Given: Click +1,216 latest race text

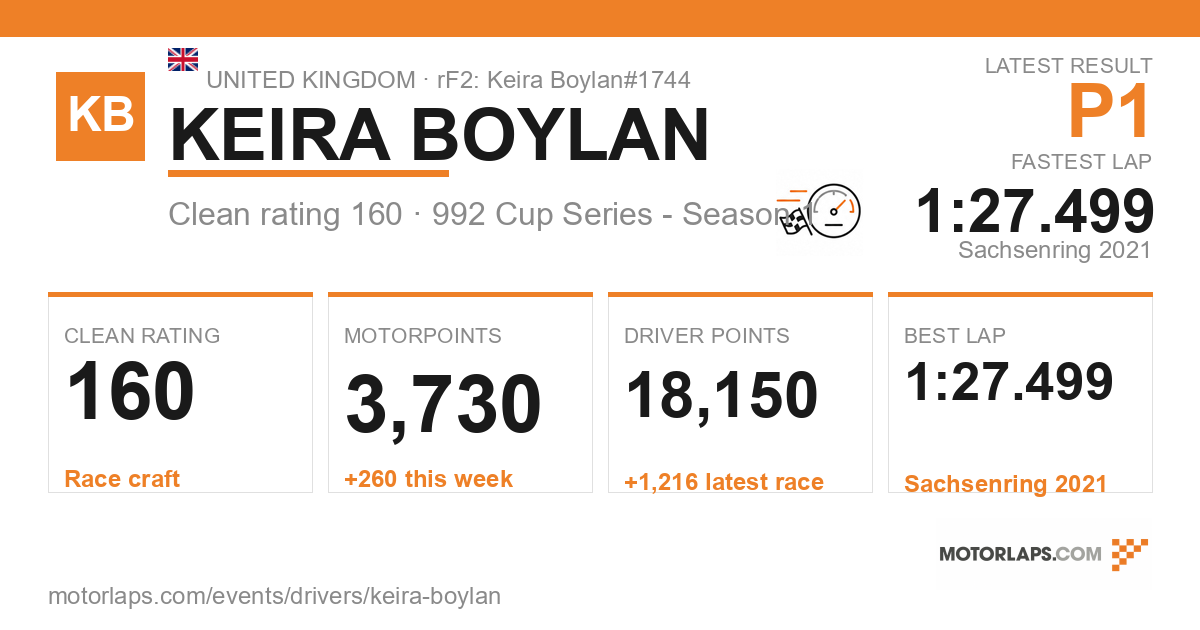Looking at the screenshot, I should [724, 482].
